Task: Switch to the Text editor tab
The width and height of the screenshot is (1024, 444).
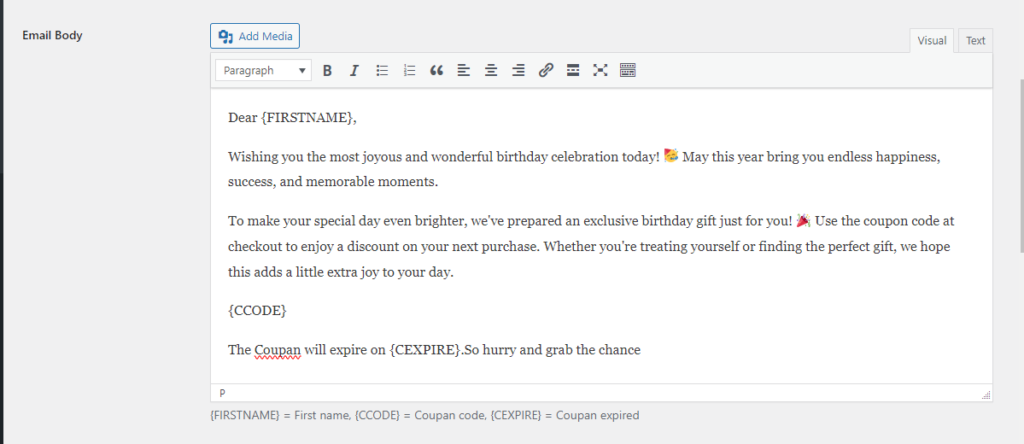Action: [975, 40]
